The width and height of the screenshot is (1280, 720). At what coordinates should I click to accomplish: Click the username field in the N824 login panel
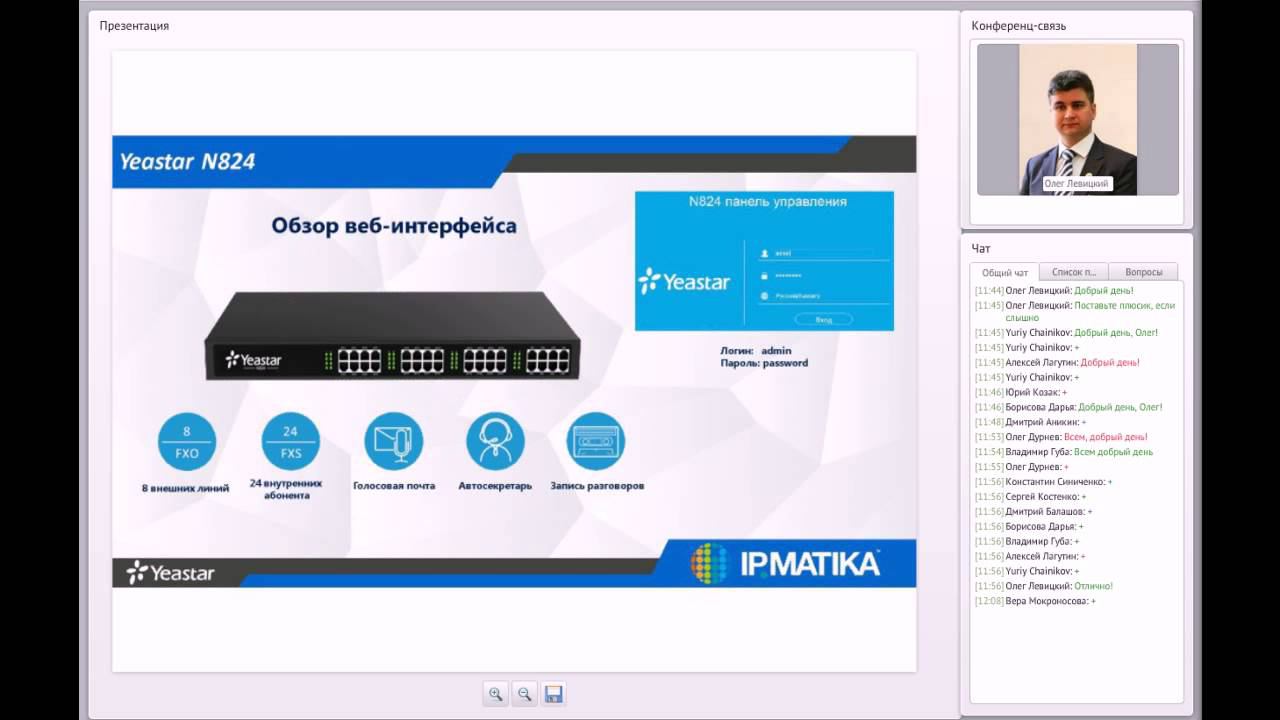pyautogui.click(x=824, y=254)
